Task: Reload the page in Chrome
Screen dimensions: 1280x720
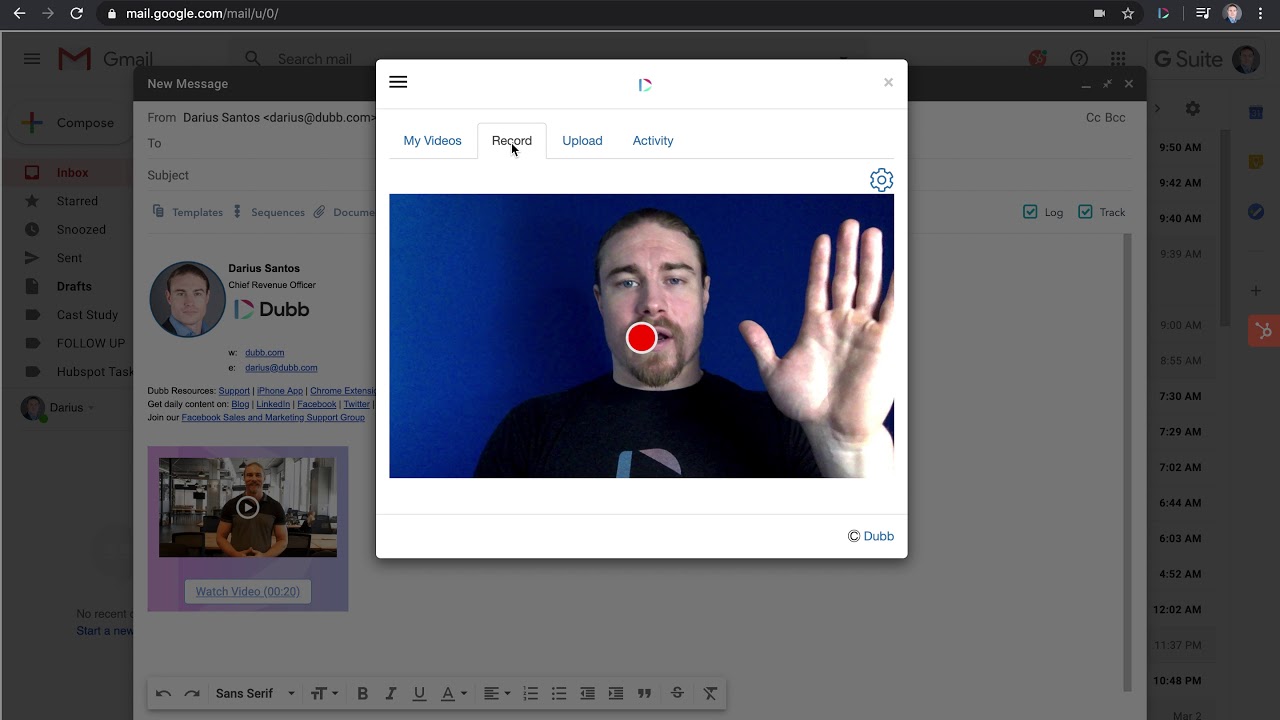Action: [x=77, y=14]
